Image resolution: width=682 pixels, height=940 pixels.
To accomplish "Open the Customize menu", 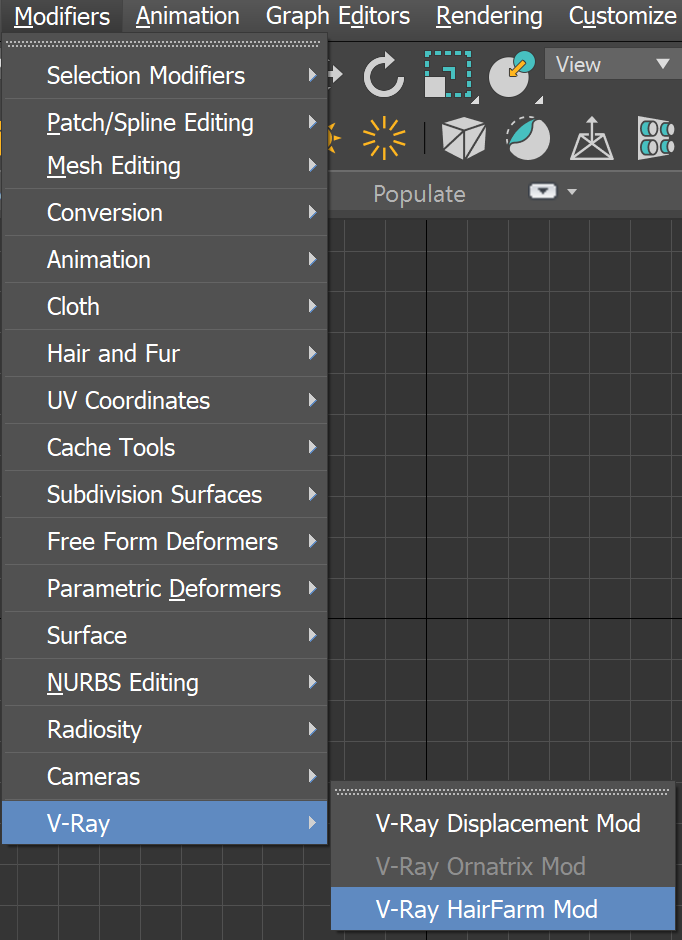I will point(621,16).
